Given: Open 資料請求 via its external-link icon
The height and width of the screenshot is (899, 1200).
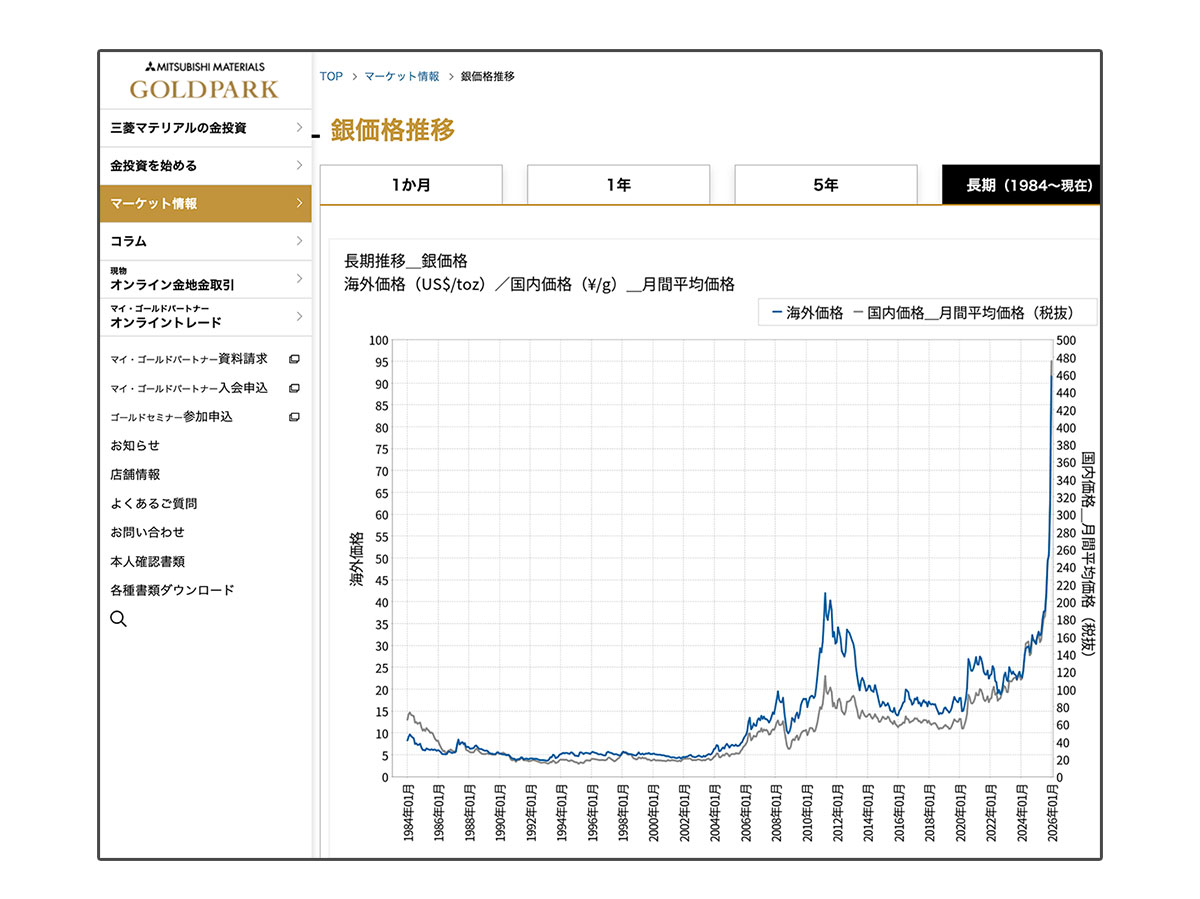Looking at the screenshot, I should pyautogui.click(x=293, y=358).
